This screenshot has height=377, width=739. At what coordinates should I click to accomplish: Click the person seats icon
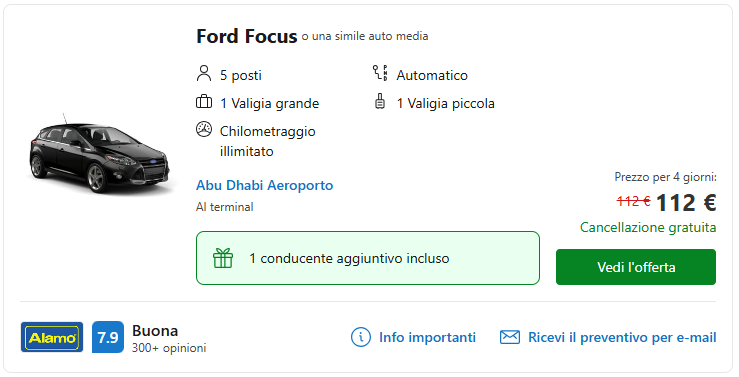click(x=204, y=74)
